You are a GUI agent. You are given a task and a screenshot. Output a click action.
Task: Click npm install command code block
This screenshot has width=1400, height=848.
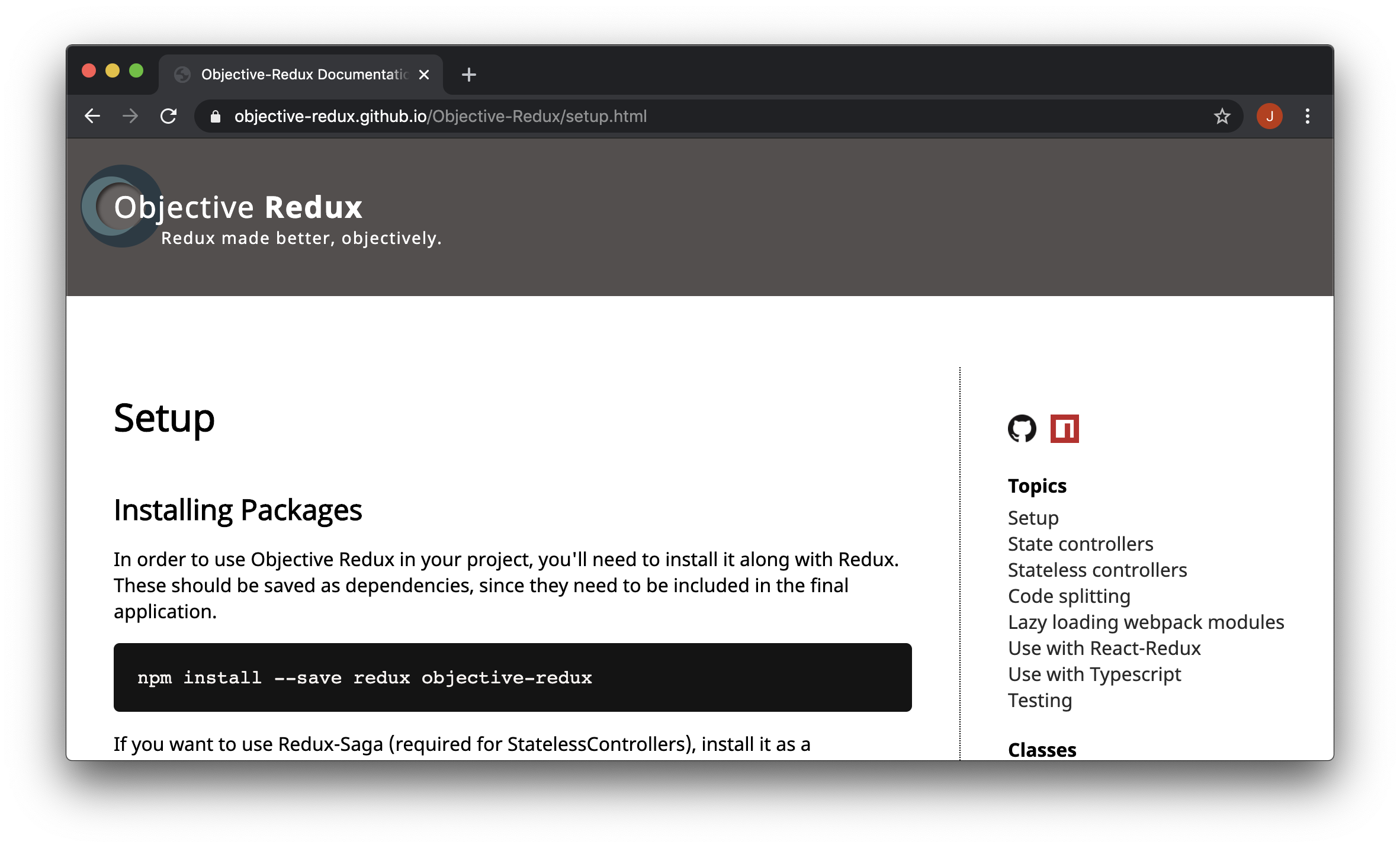pyautogui.click(x=512, y=677)
